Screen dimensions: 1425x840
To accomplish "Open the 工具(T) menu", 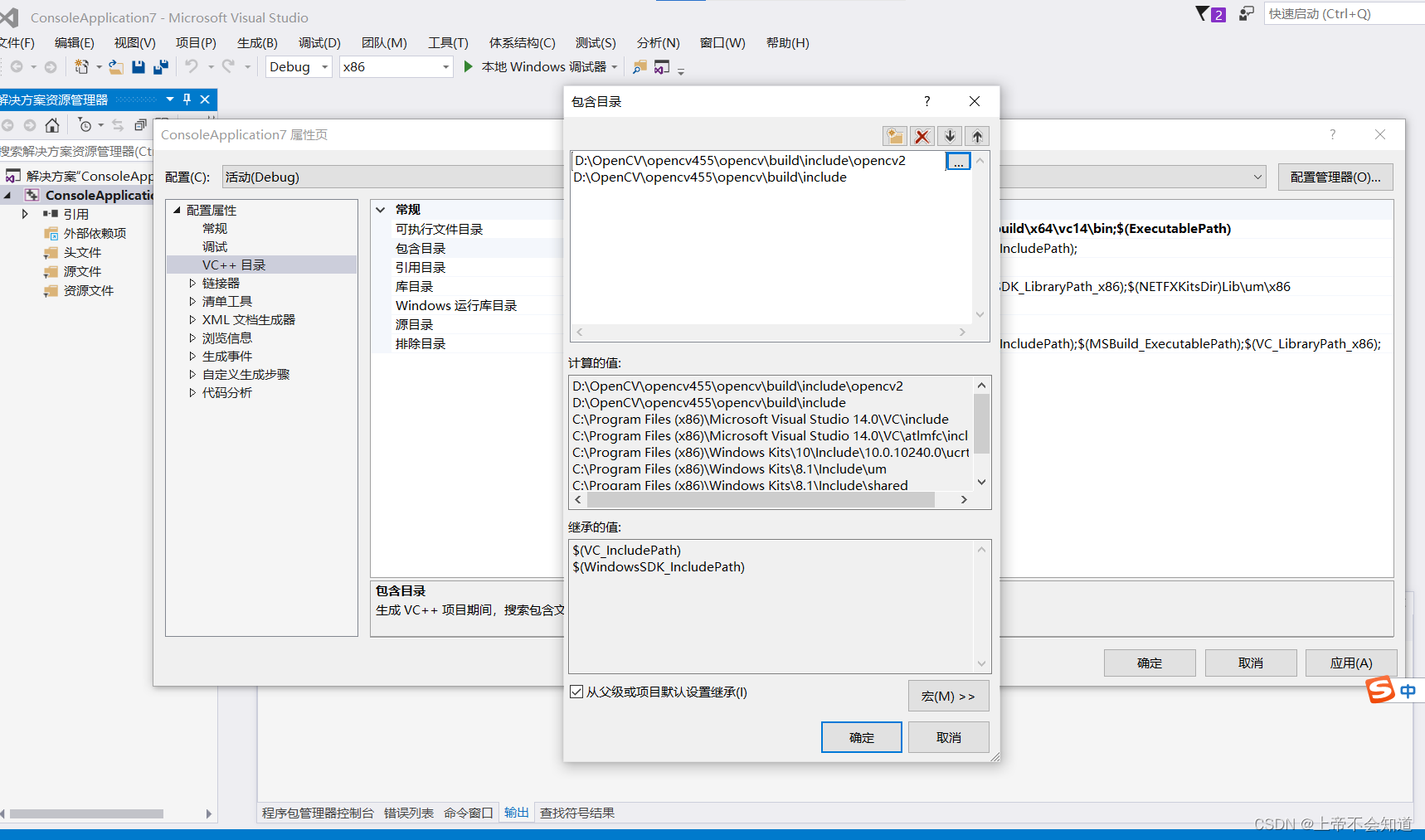I will [448, 42].
